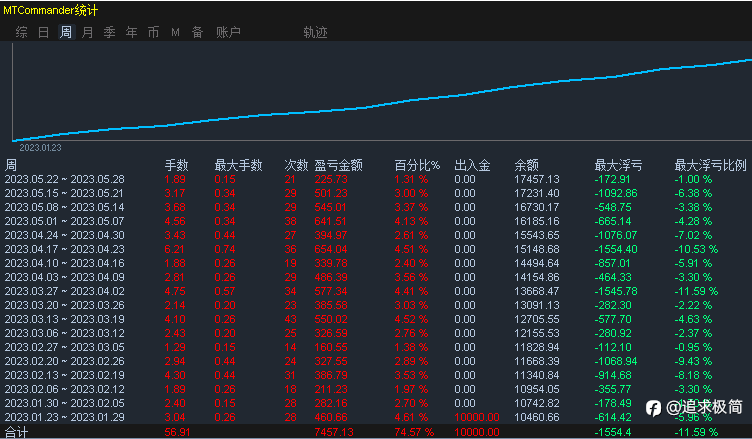Open the 账户 account tab
This screenshot has width=752, height=439.
click(228, 32)
